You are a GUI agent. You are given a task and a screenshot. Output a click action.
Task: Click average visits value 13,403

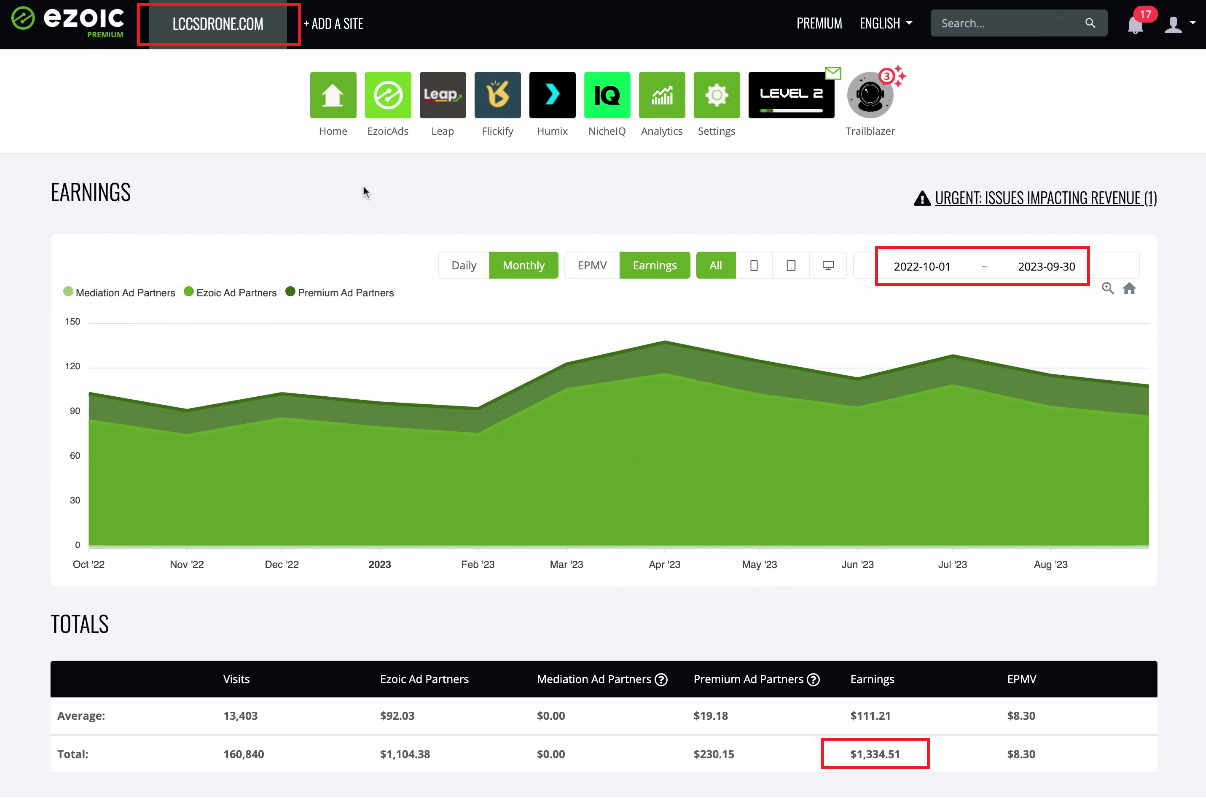pyautogui.click(x=241, y=716)
